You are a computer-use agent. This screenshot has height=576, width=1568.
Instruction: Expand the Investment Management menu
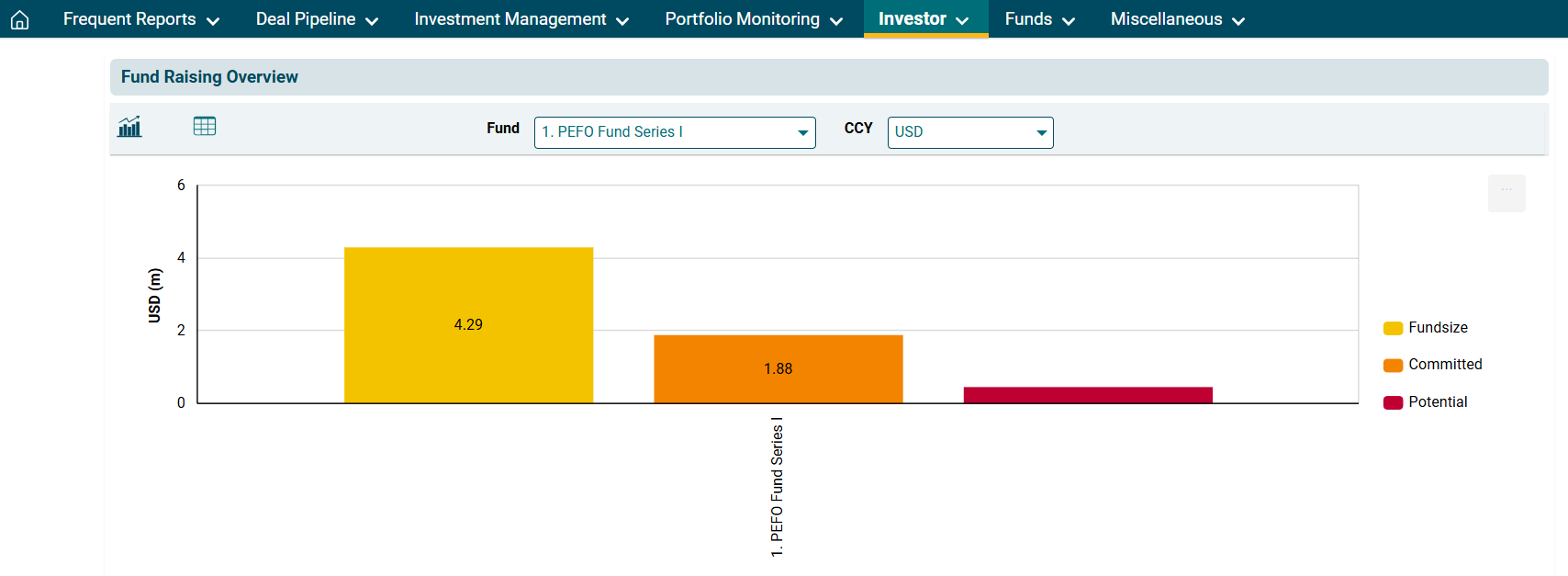(x=521, y=19)
